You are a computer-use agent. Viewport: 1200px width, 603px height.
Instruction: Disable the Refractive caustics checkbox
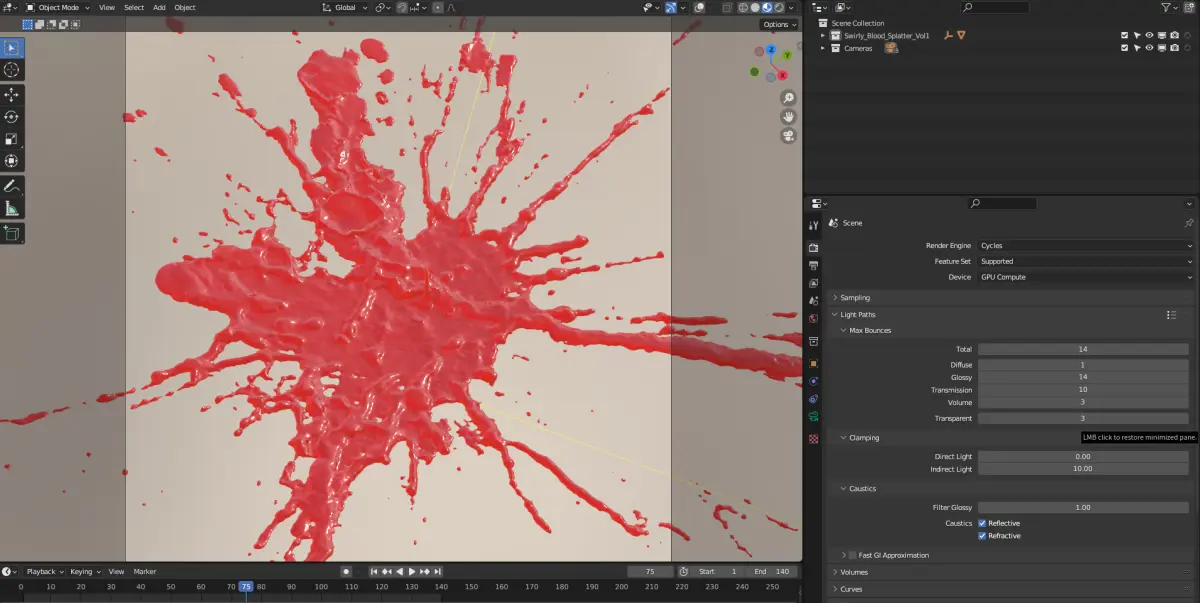point(982,536)
